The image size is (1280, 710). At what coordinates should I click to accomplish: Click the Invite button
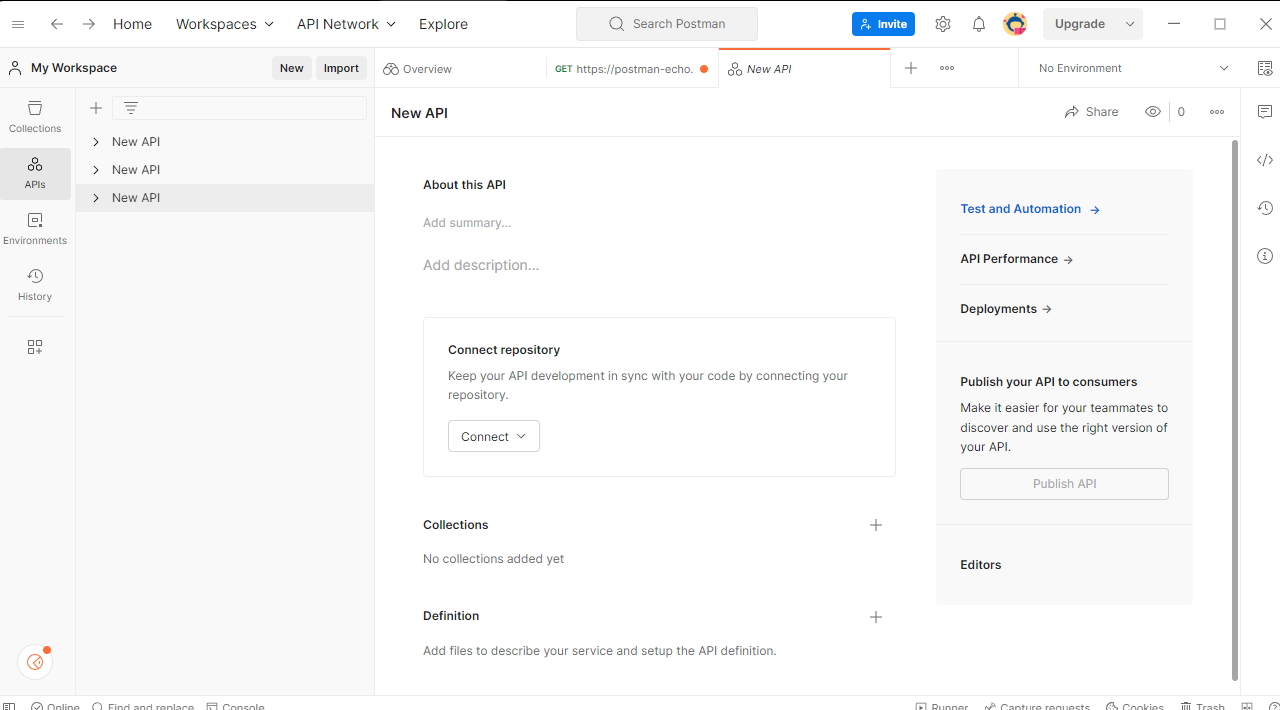click(883, 24)
